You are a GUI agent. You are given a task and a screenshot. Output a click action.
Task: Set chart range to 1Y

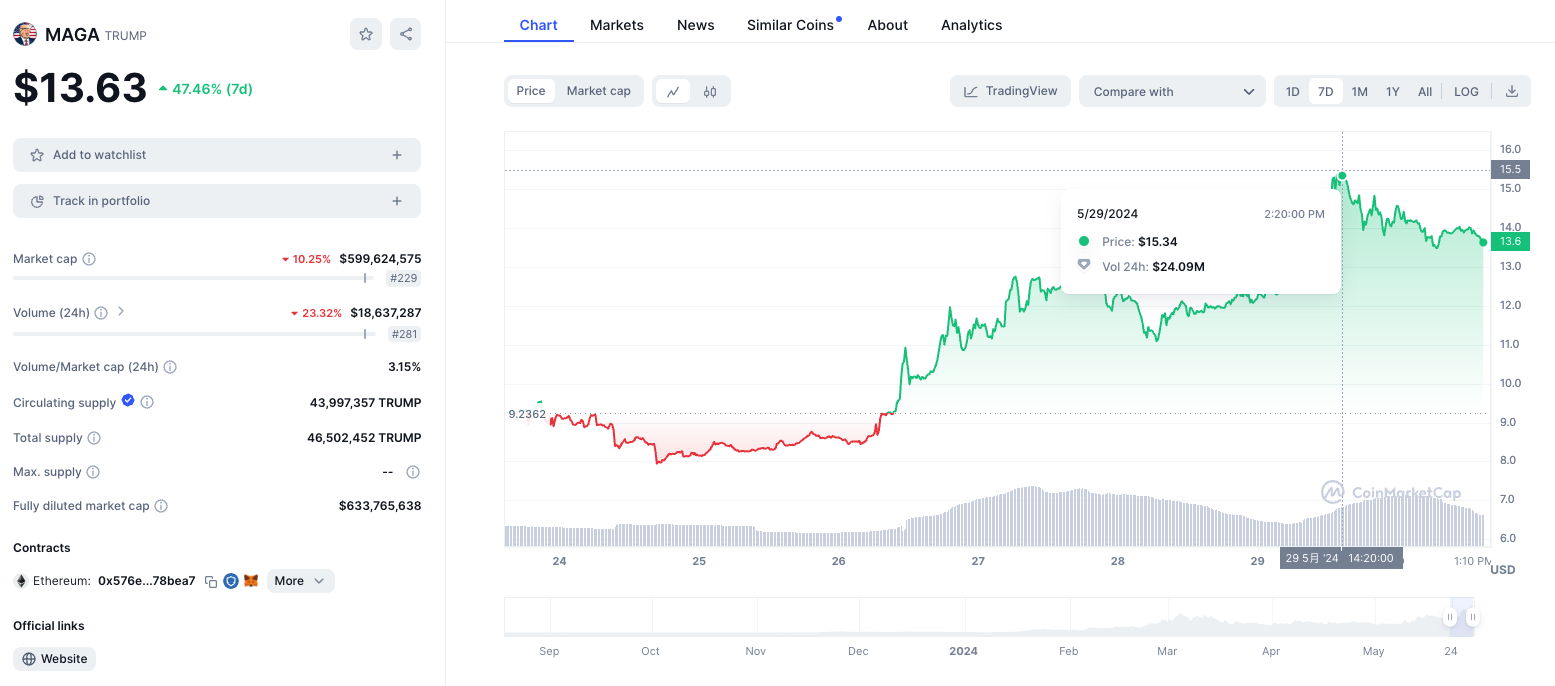[x=1392, y=91]
